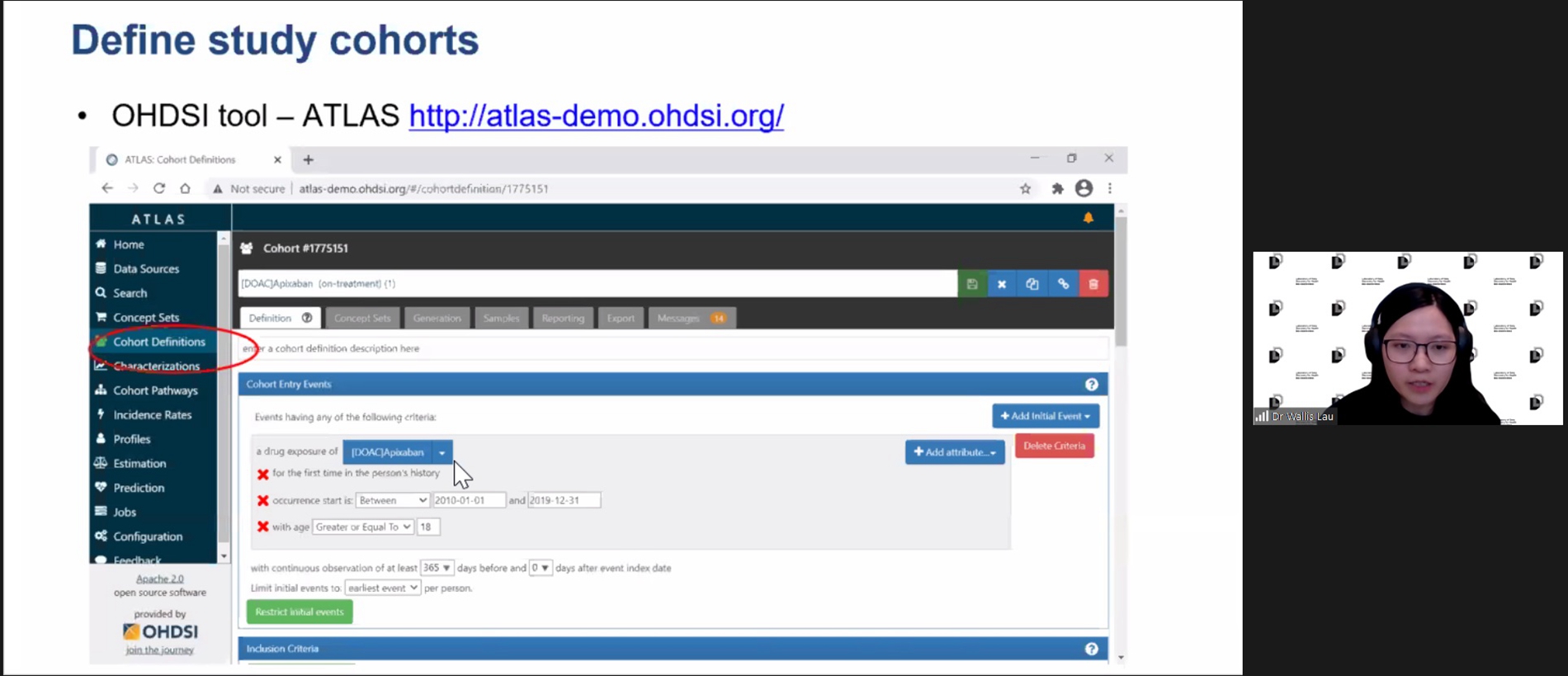
Task: Click the [DOAC]Apixaban concept set button
Action: point(388,452)
